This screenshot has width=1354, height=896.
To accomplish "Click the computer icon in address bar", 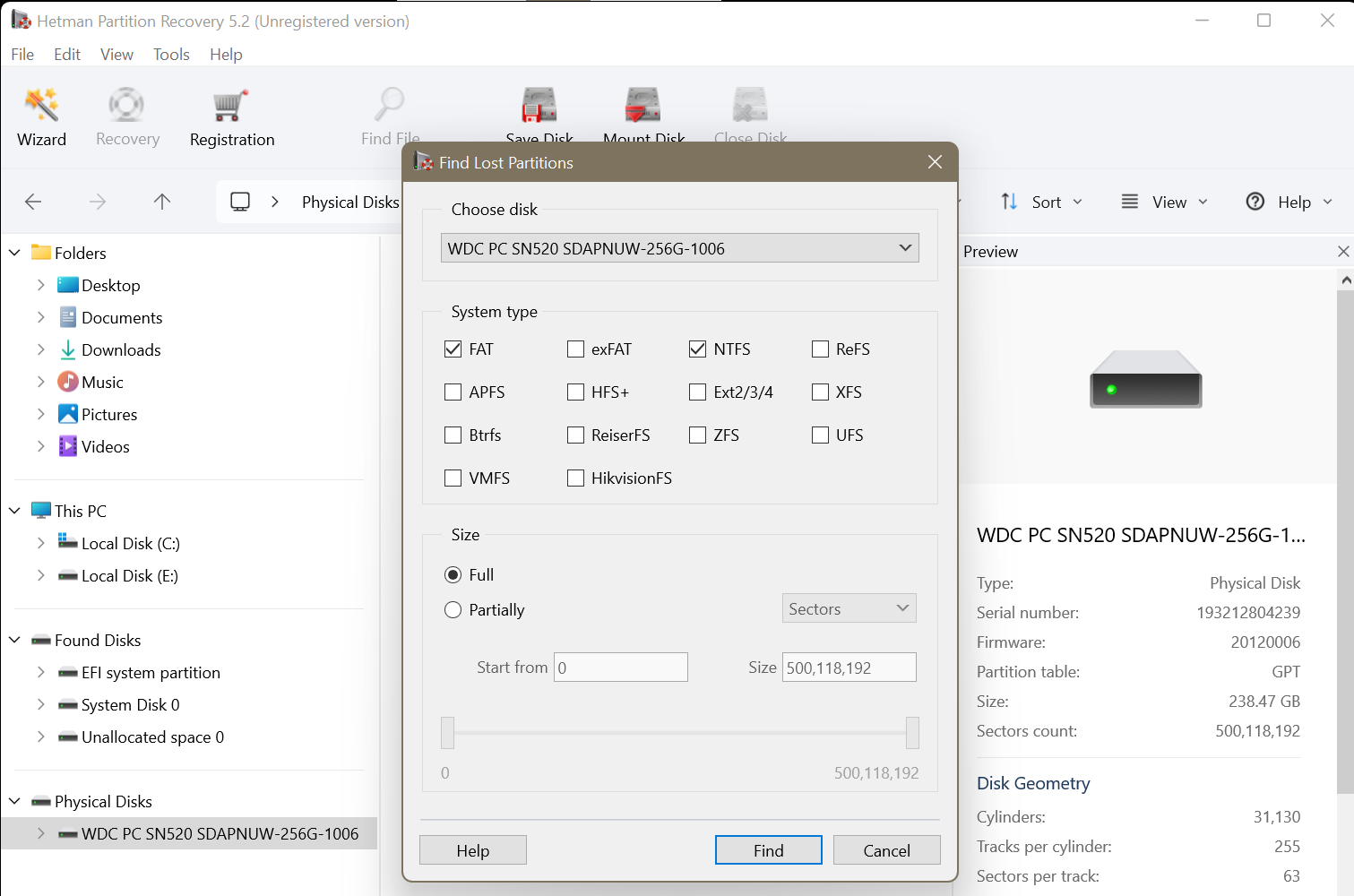I will tap(240, 202).
